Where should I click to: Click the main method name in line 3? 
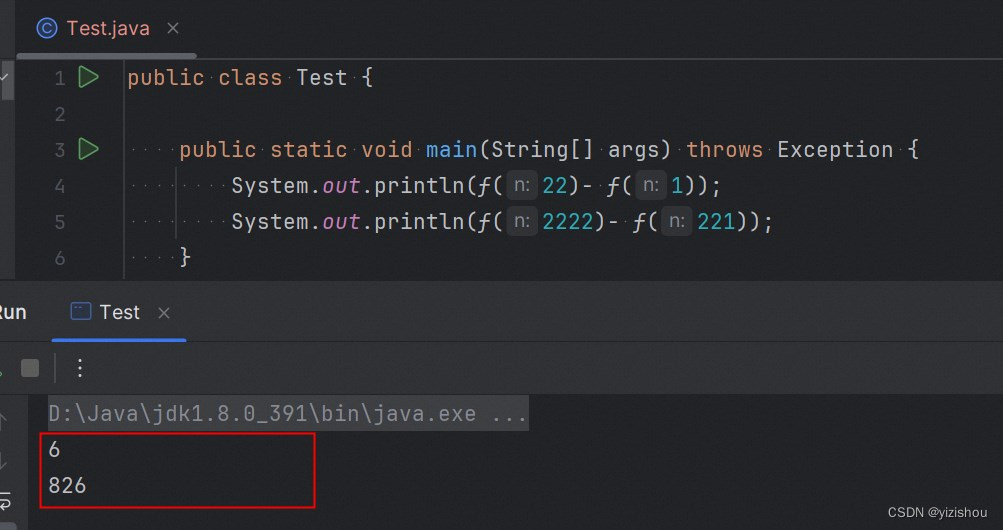click(x=452, y=150)
